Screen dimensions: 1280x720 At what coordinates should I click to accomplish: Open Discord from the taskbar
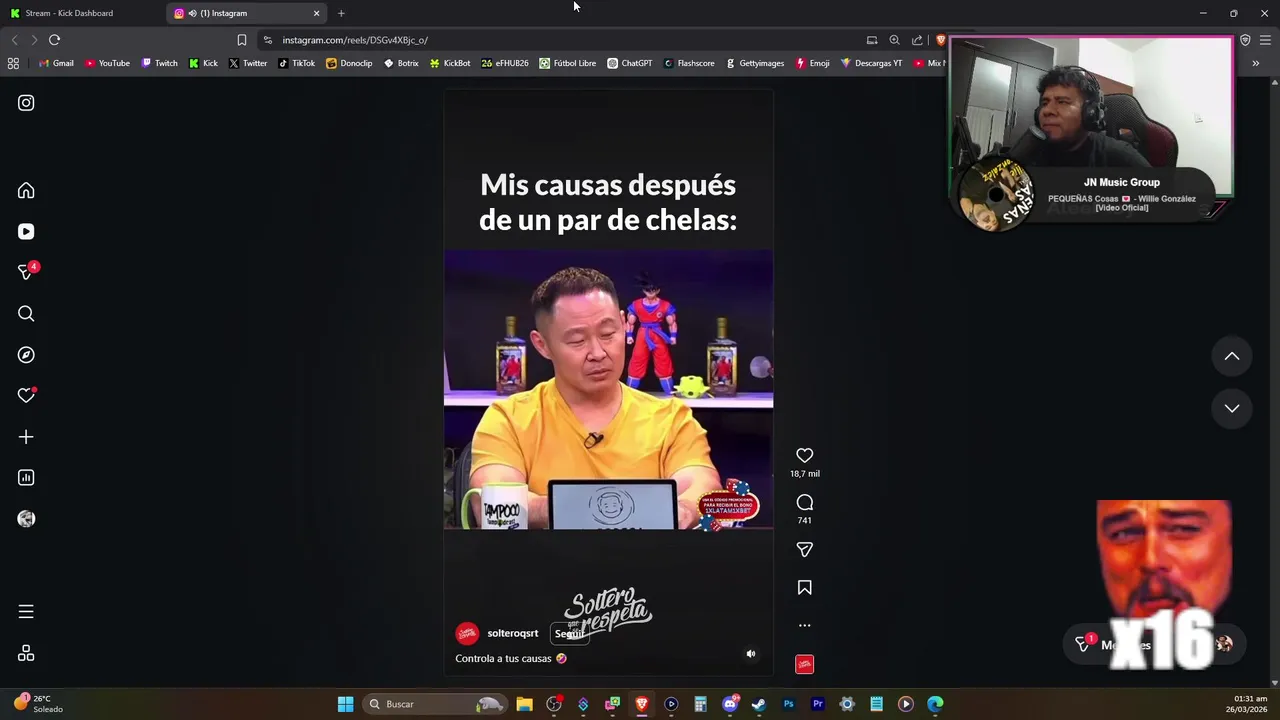click(x=730, y=704)
